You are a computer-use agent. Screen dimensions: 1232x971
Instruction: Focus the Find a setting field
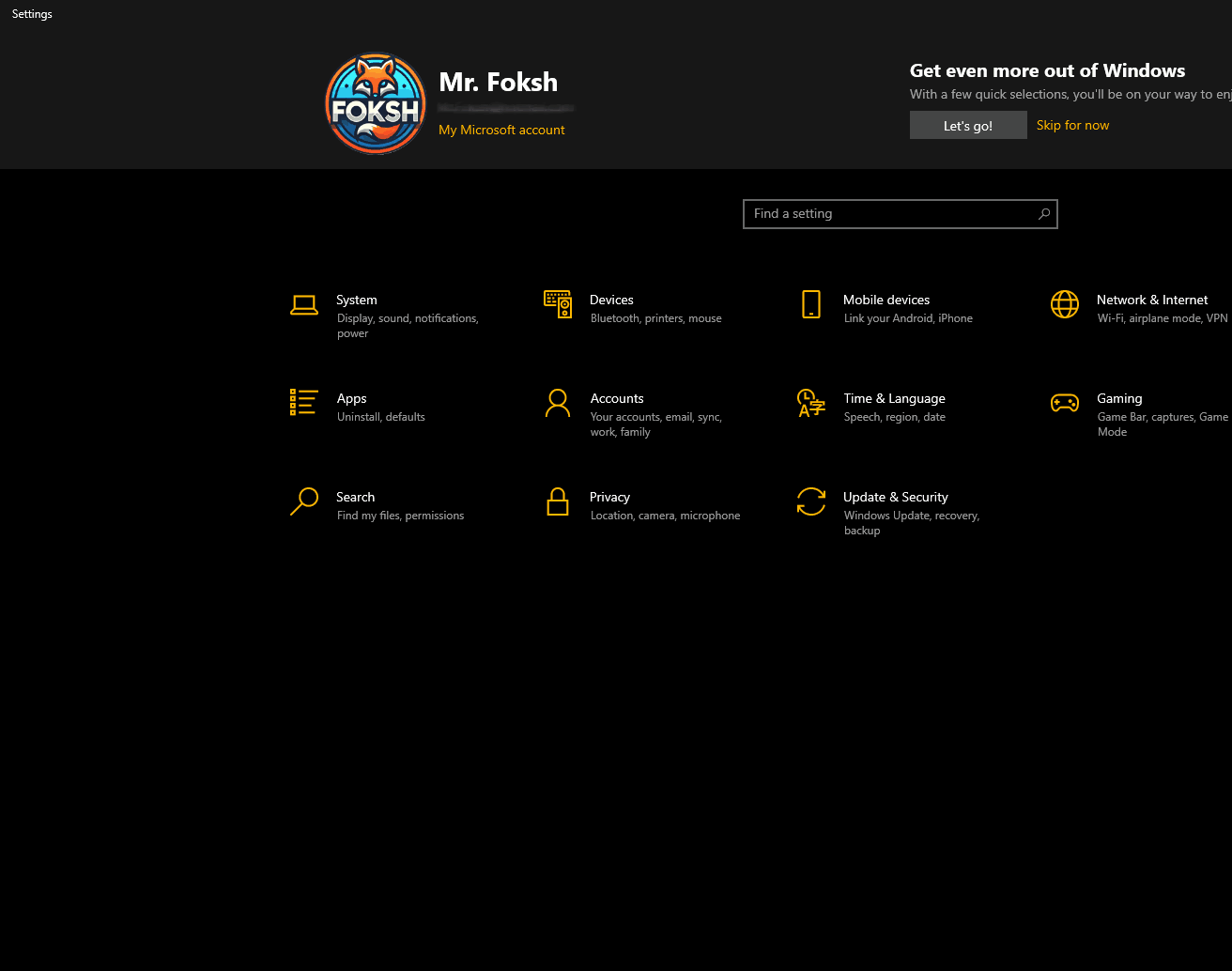point(901,214)
